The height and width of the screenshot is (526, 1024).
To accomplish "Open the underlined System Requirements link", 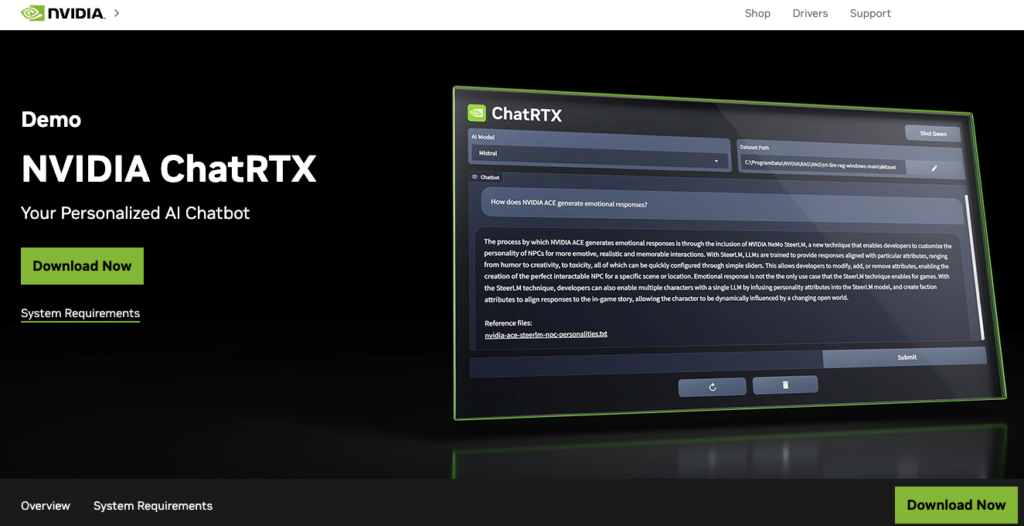I will [x=80, y=314].
